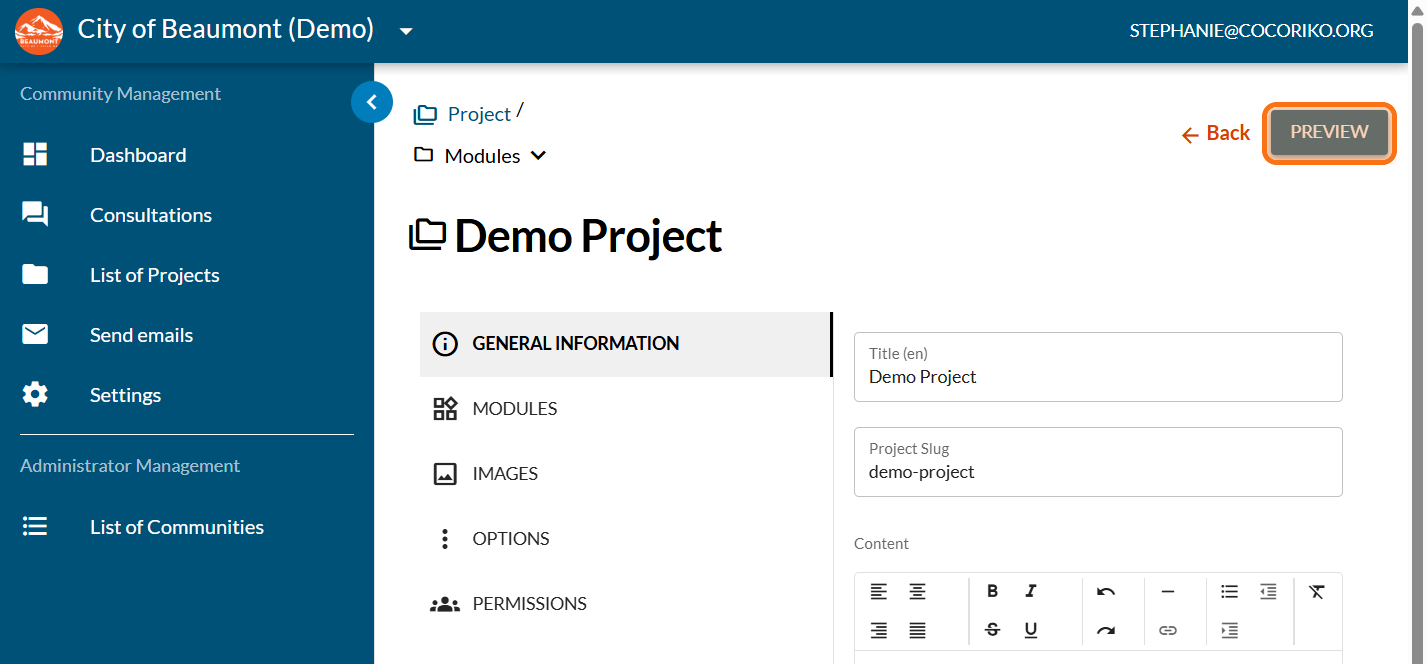Click the undo arrow icon

pos(1105,591)
